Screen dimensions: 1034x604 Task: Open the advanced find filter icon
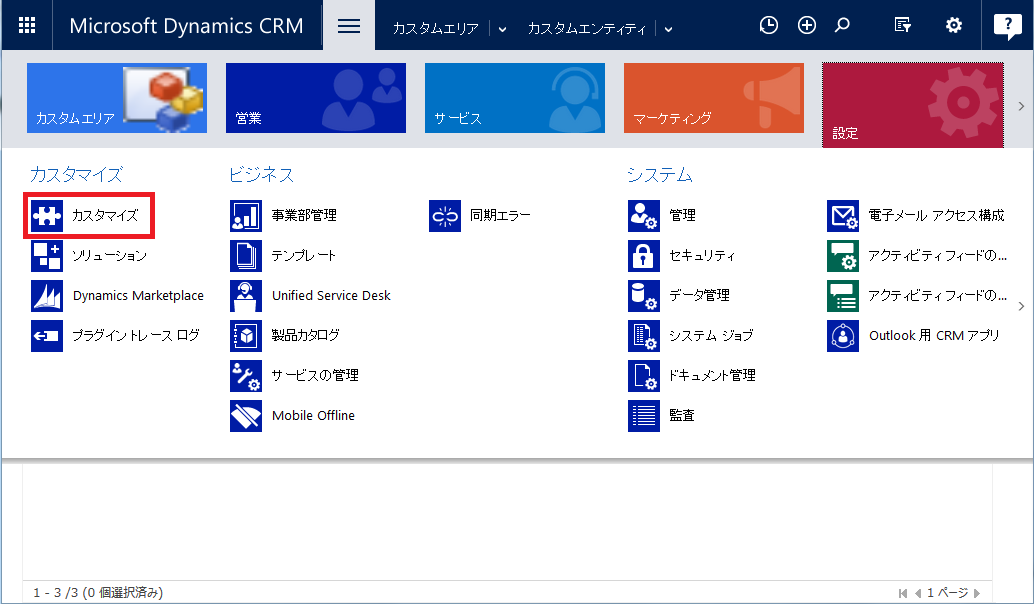[903, 25]
